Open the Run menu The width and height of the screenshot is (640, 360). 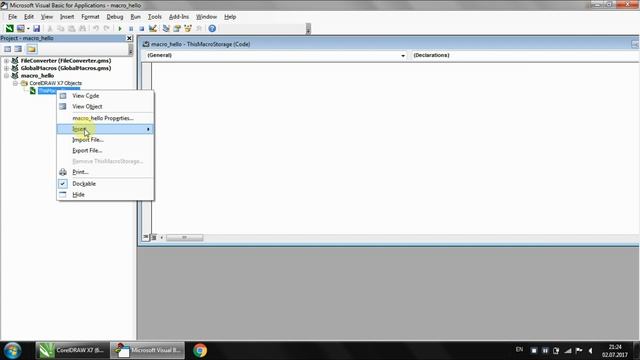pyautogui.click(x=136, y=17)
